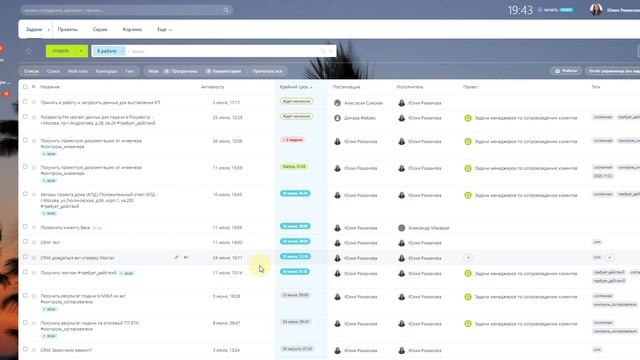This screenshot has height=360, width=640.
Task: Click the green Создать button
Action: tap(61, 51)
